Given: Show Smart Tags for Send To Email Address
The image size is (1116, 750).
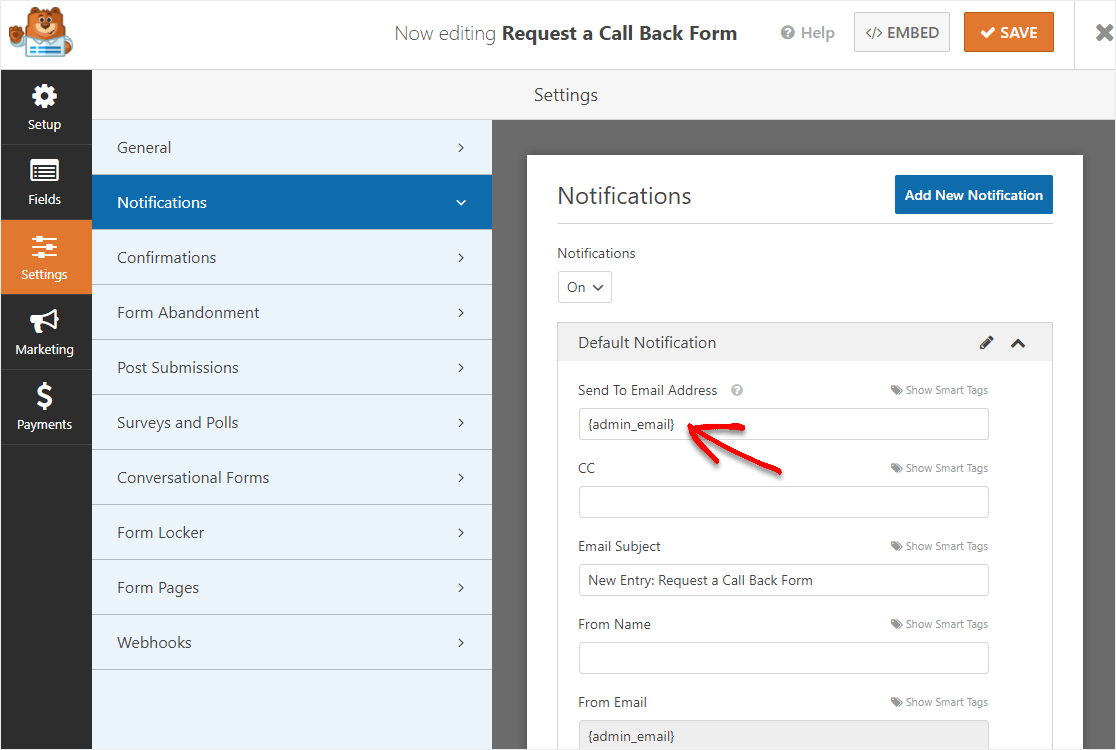Looking at the screenshot, I should [938, 390].
